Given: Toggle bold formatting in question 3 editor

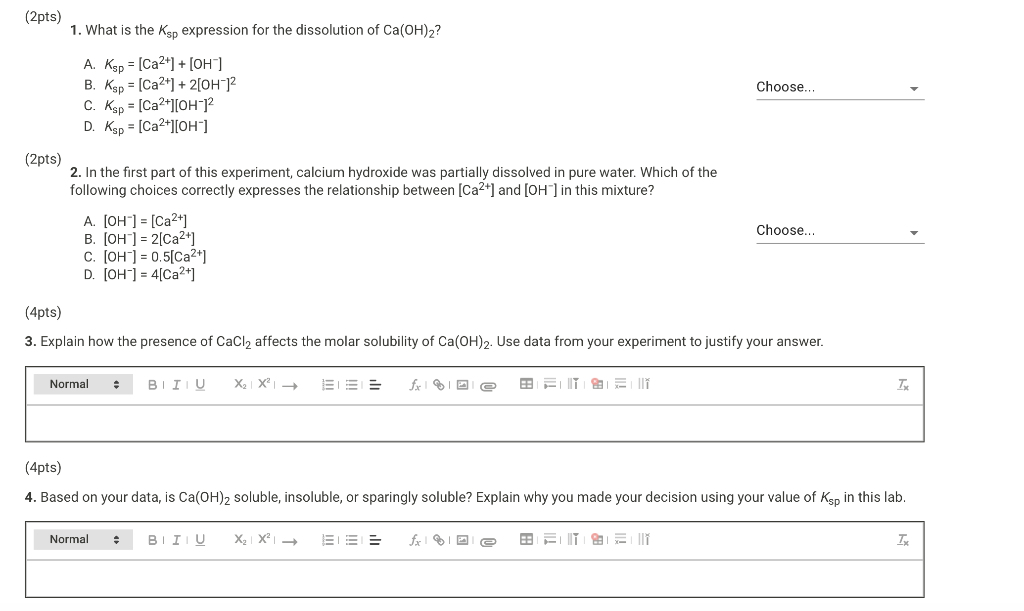Looking at the screenshot, I should click(x=151, y=384).
